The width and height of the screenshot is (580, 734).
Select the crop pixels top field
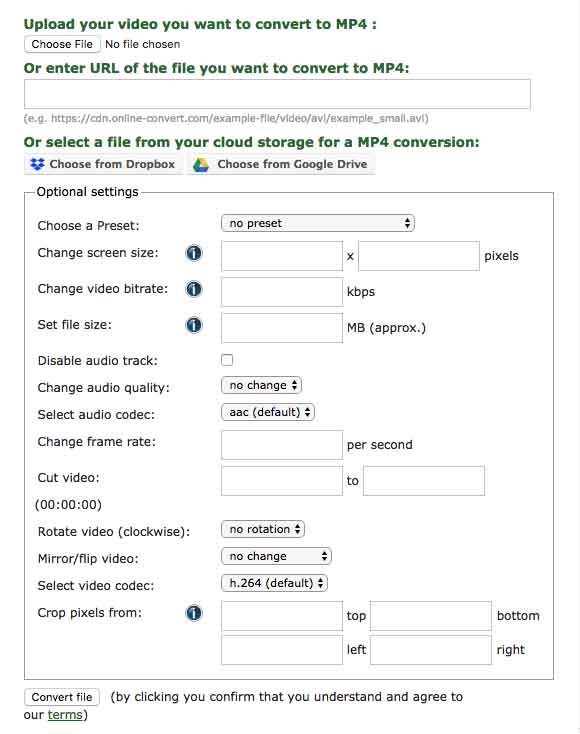tap(282, 616)
